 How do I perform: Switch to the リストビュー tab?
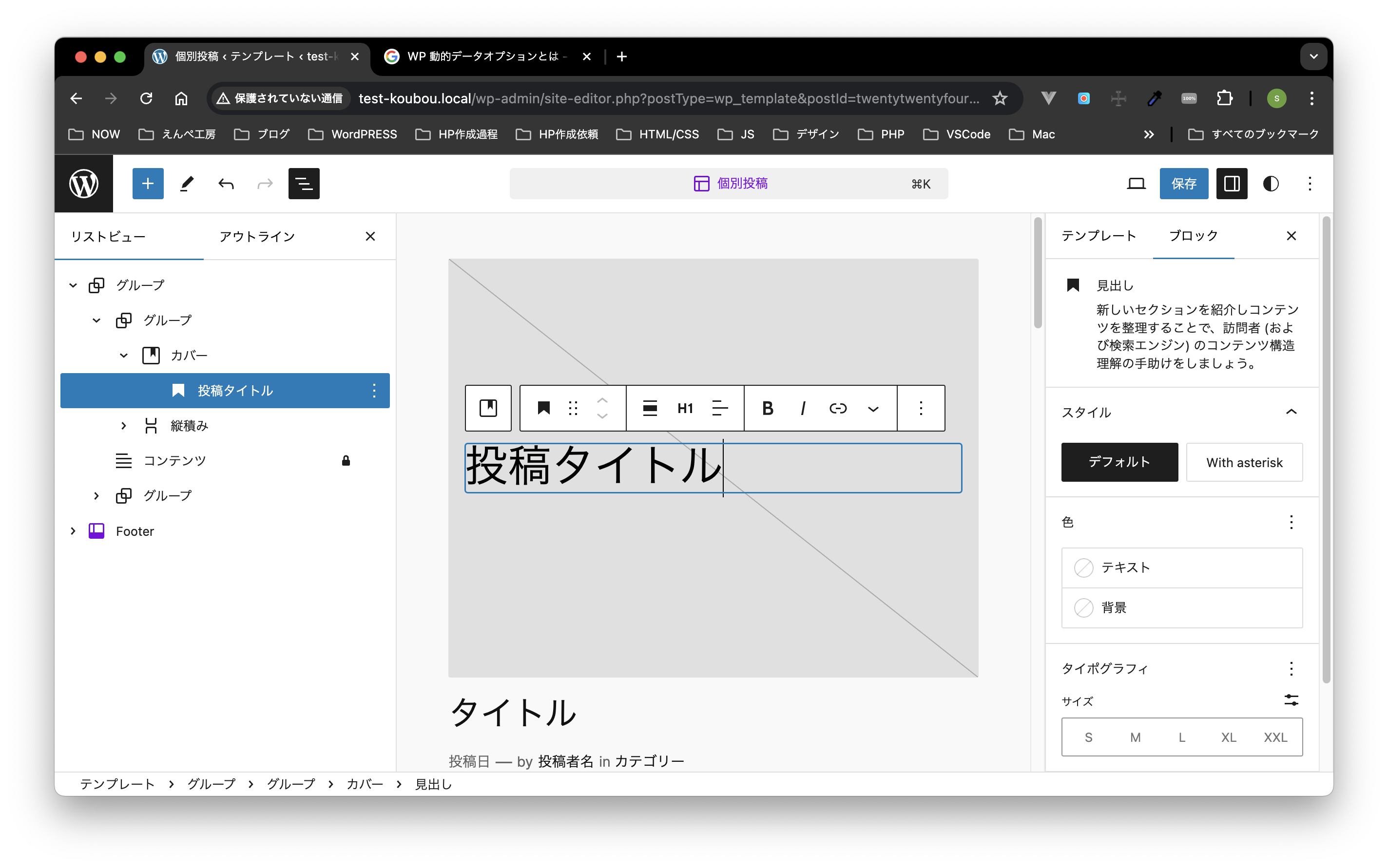[108, 237]
